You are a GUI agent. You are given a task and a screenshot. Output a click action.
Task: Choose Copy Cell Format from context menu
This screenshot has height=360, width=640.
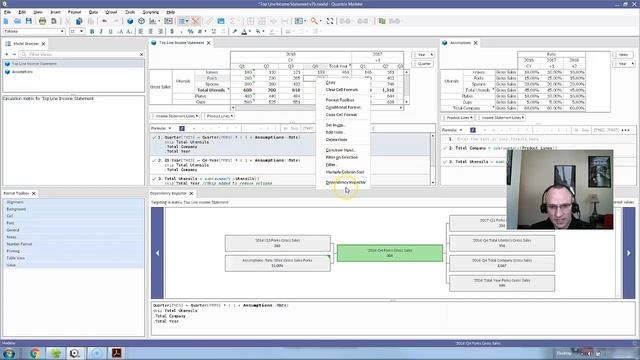[341, 115]
